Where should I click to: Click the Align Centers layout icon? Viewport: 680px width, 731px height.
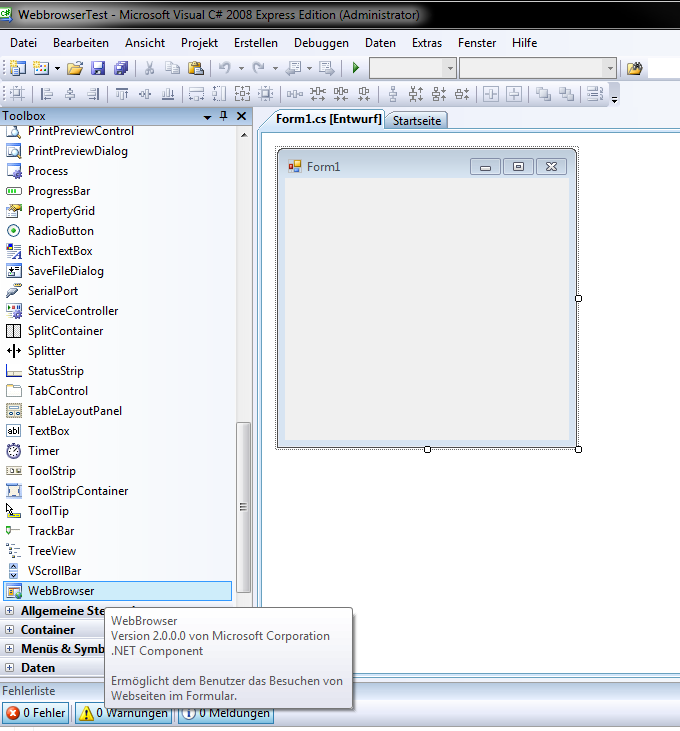(70, 94)
